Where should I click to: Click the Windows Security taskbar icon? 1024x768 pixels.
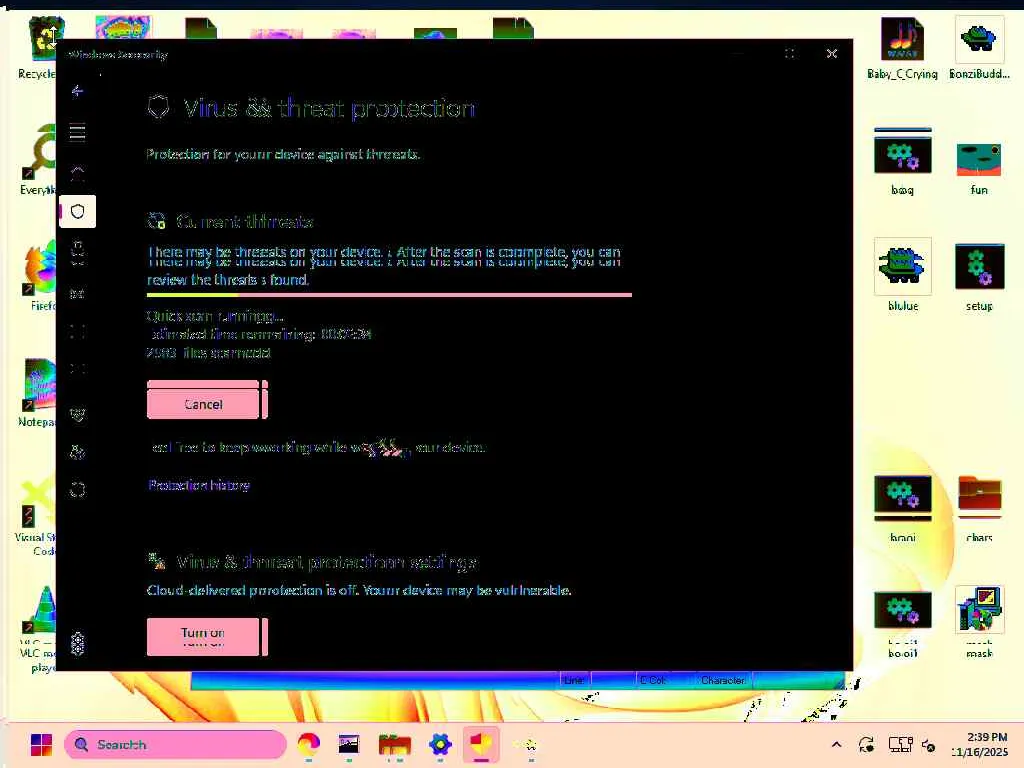click(x=481, y=744)
